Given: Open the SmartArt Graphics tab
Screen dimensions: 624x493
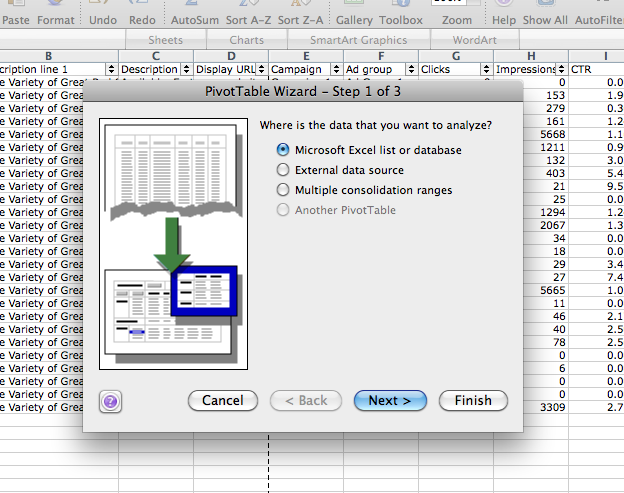Looking at the screenshot, I should coord(359,40).
